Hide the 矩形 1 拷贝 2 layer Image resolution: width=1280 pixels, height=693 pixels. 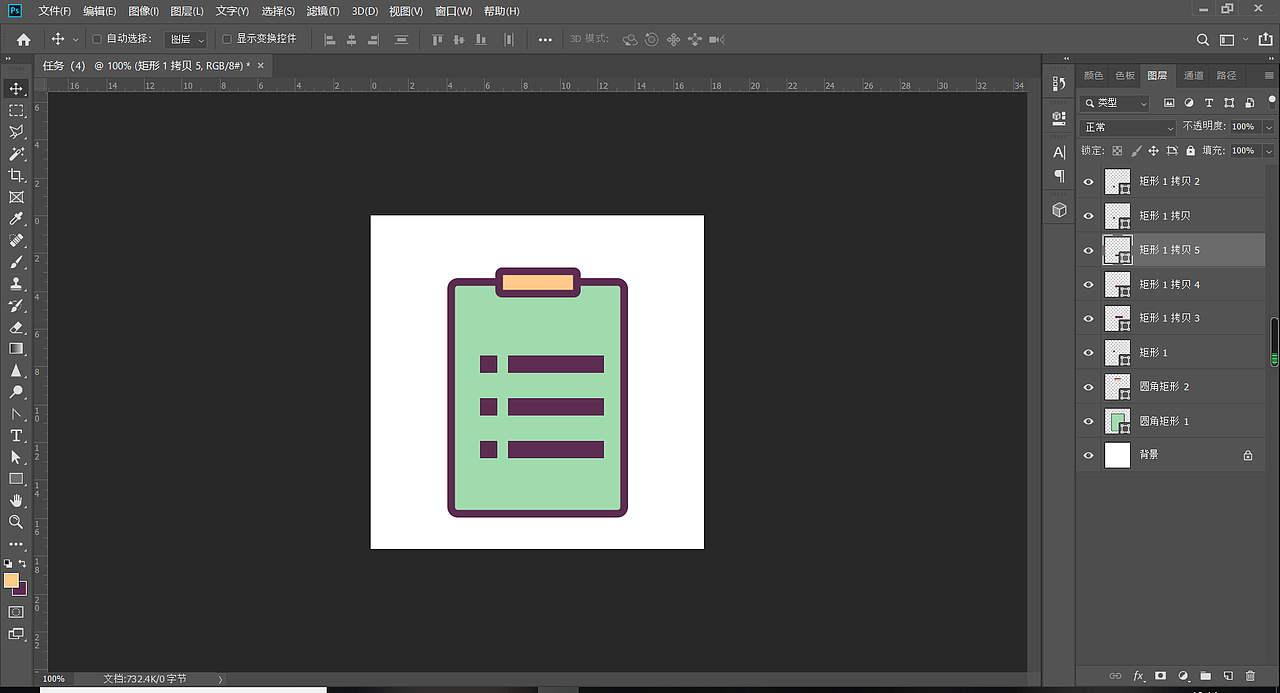pos(1089,182)
